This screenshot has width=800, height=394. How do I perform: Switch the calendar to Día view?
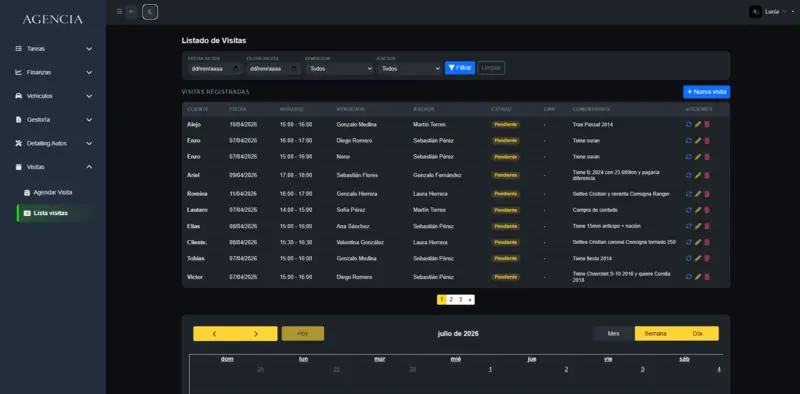697,334
